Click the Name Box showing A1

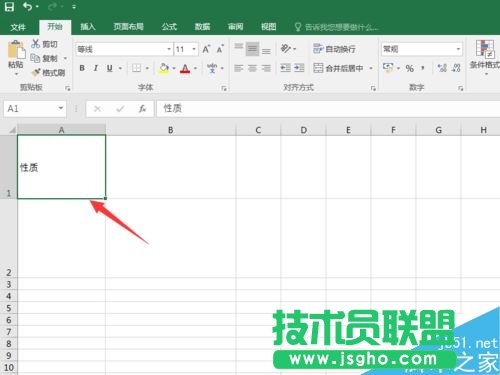35,109
